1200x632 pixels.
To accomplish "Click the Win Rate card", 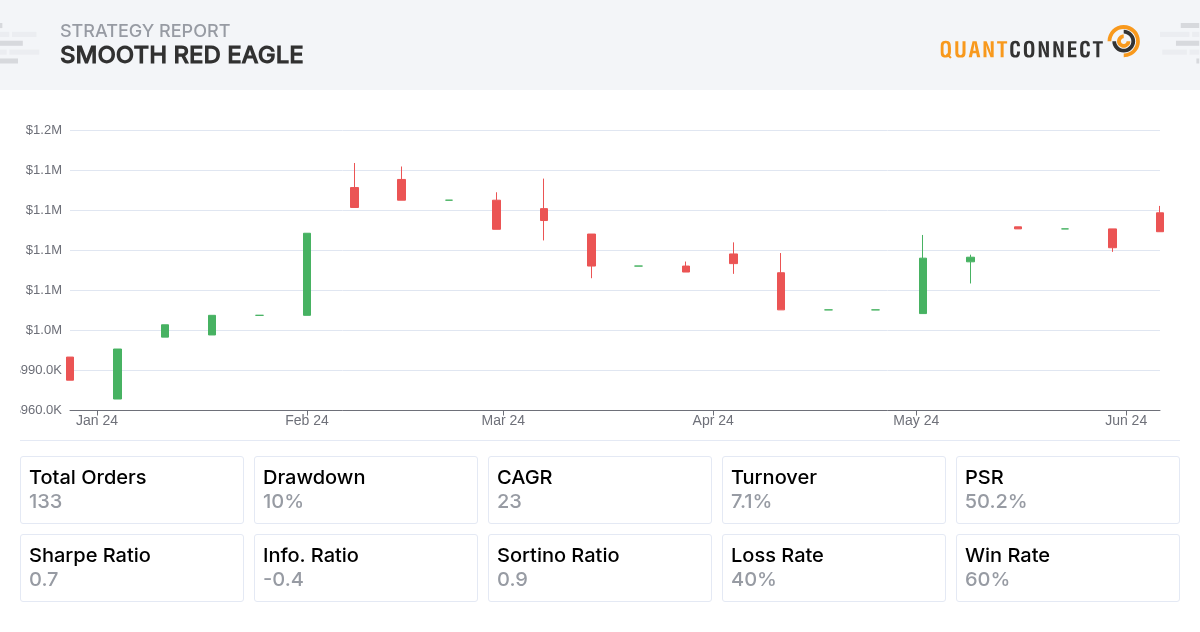I will pyautogui.click(x=1068, y=568).
